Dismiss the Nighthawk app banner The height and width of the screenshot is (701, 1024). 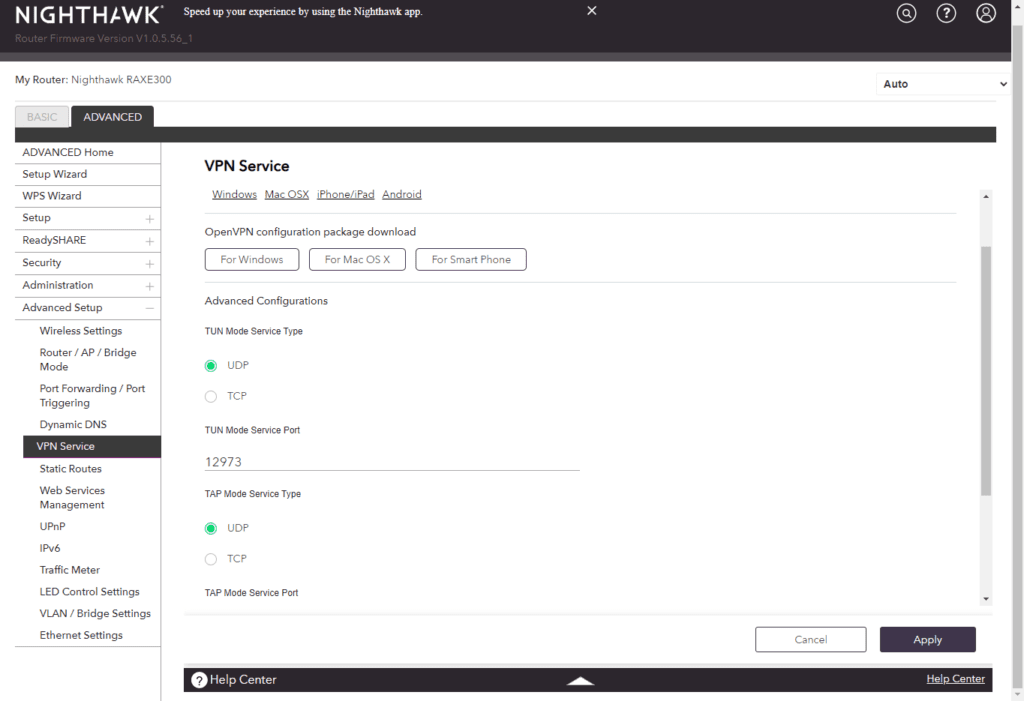click(591, 11)
